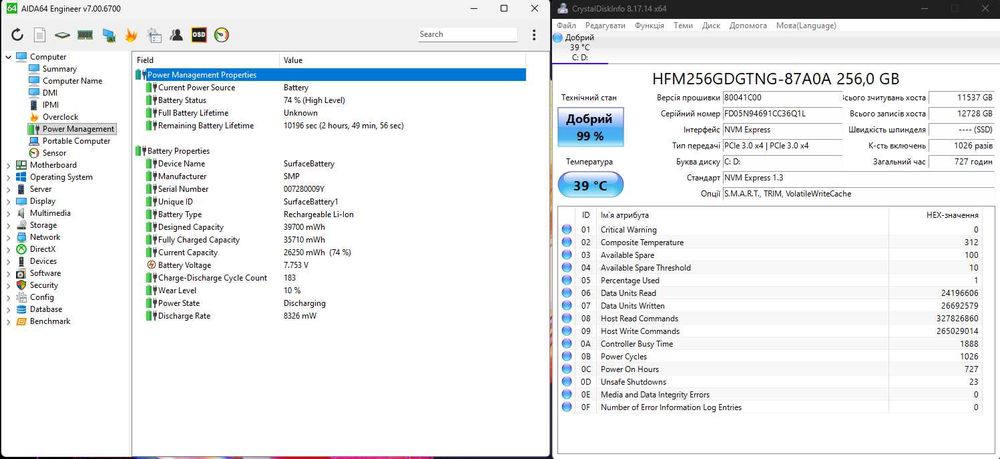Open the CPU chip tool in AIDA64 toolbar
The height and width of the screenshot is (459, 1000).
[x=62, y=34]
